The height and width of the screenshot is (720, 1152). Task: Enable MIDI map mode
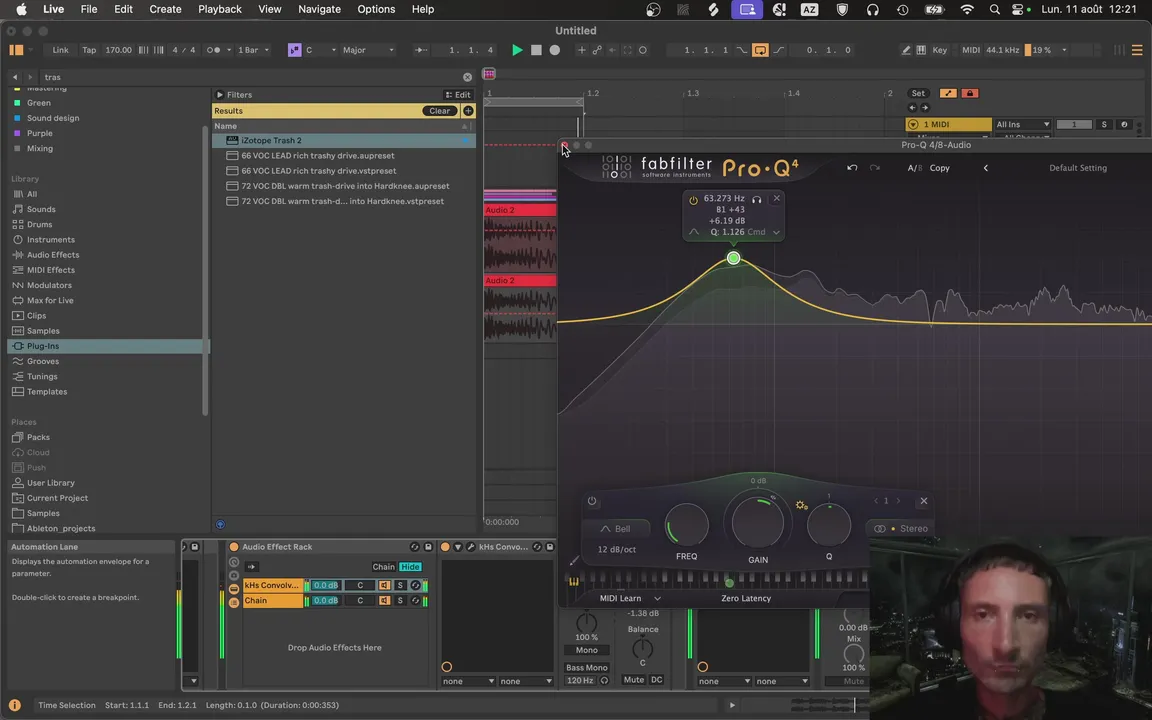click(971, 50)
